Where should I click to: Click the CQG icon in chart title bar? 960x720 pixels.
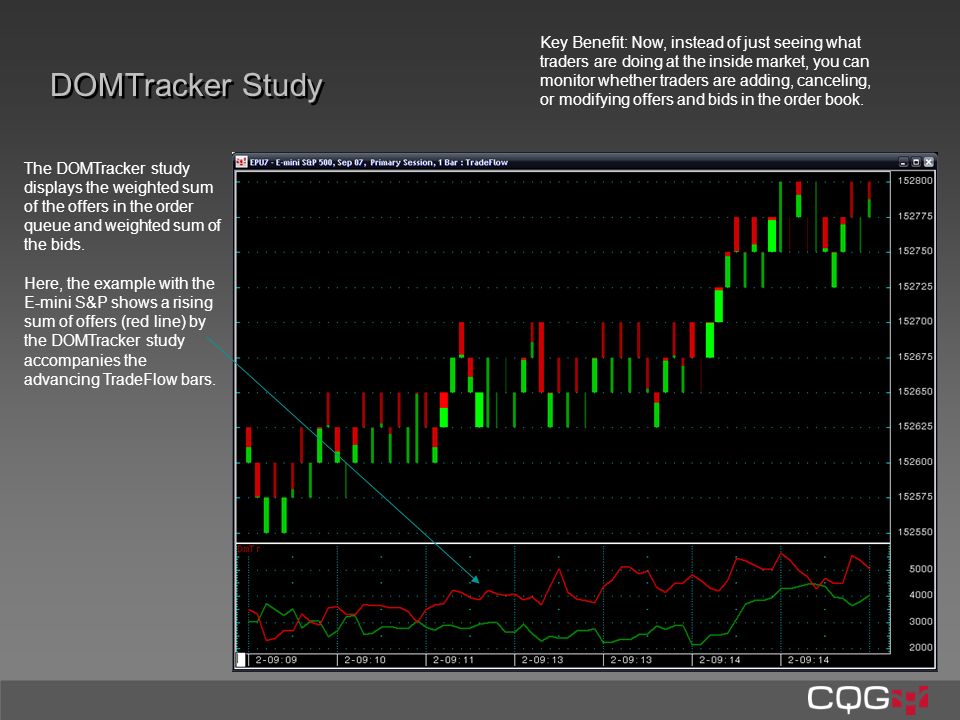pos(241,162)
